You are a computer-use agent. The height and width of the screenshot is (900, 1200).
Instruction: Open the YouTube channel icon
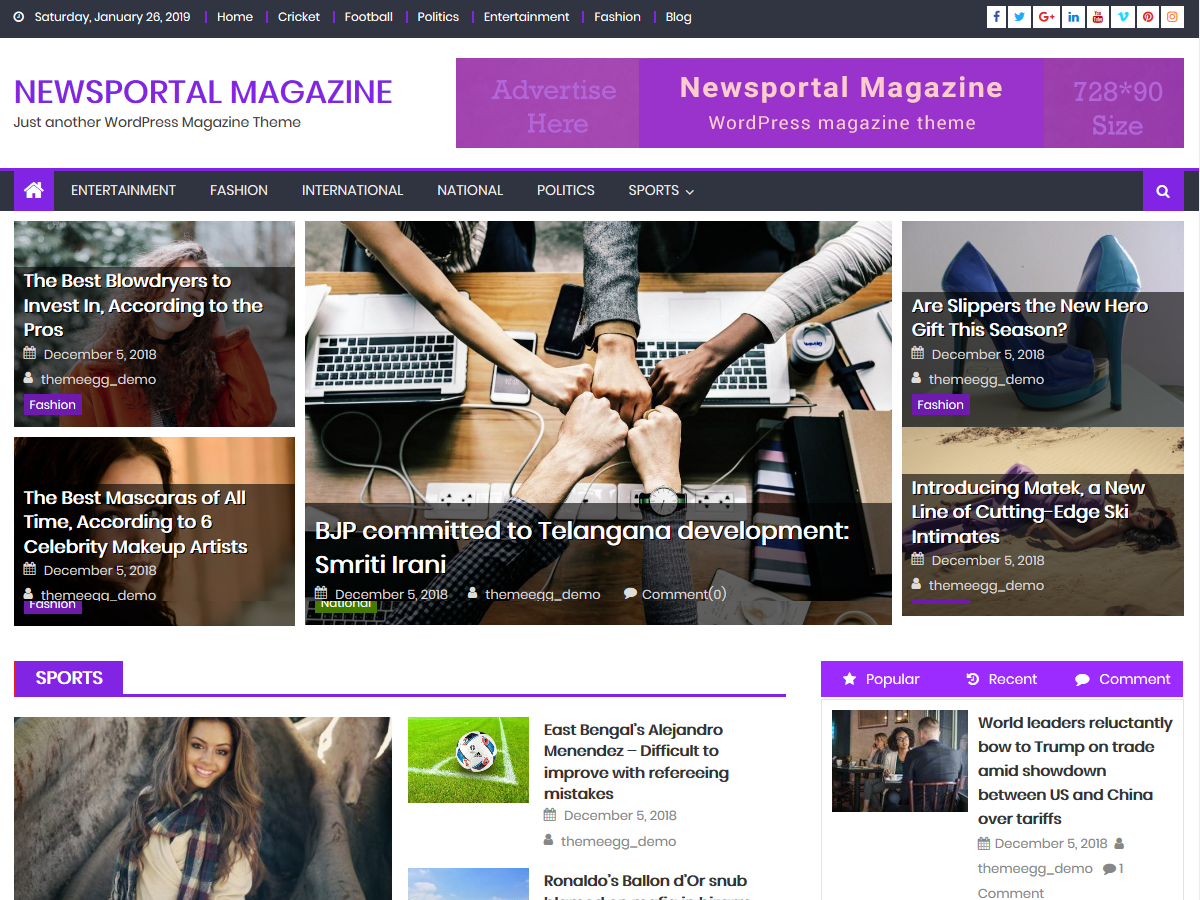tap(1098, 17)
